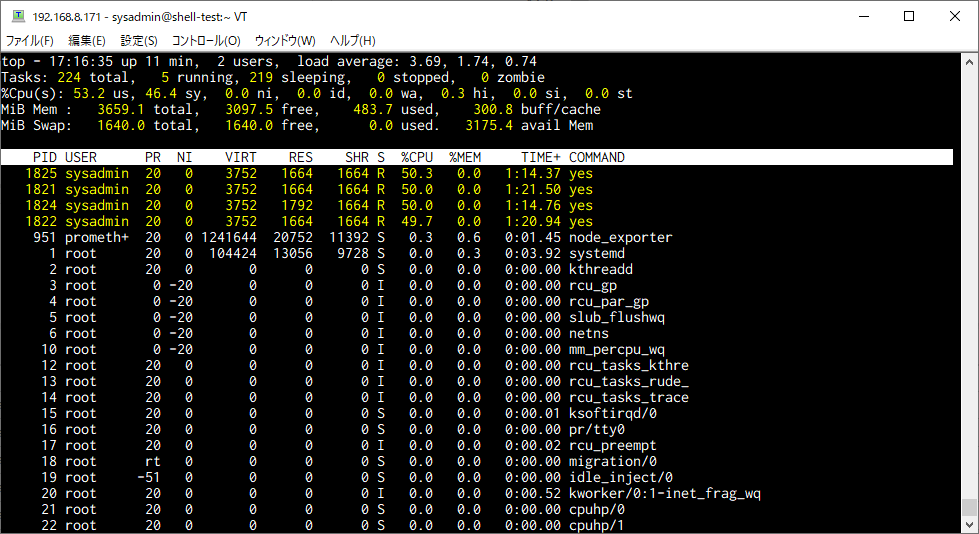This screenshot has height=534, width=979.
Task: Click the rcu_tasks_rude_ command text
Action: (x=629, y=382)
